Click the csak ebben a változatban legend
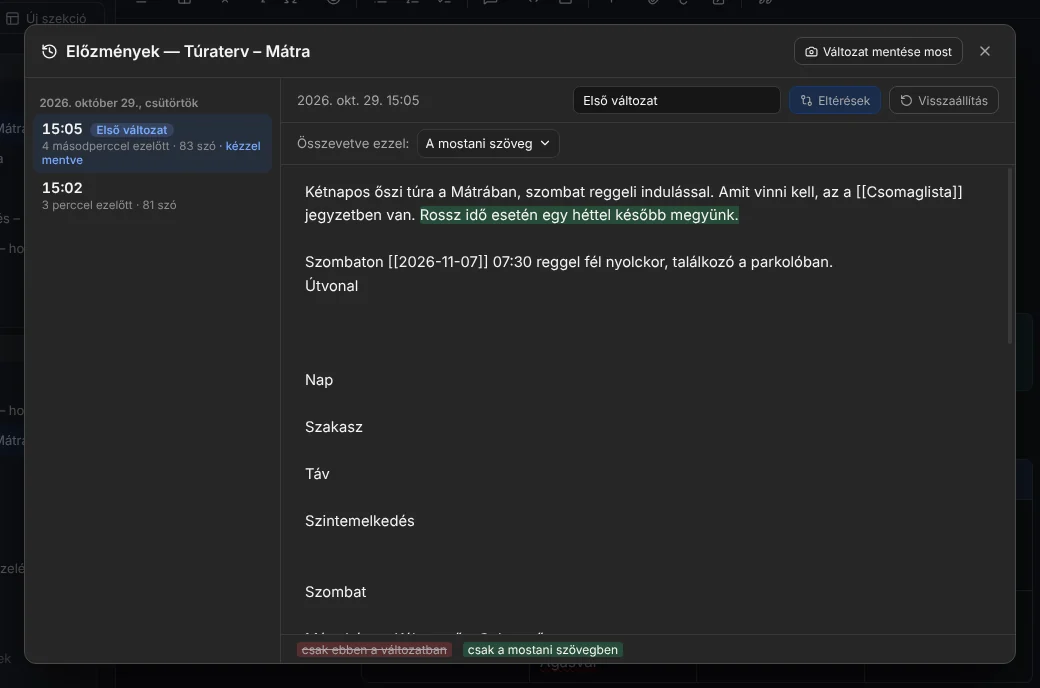 click(x=374, y=650)
